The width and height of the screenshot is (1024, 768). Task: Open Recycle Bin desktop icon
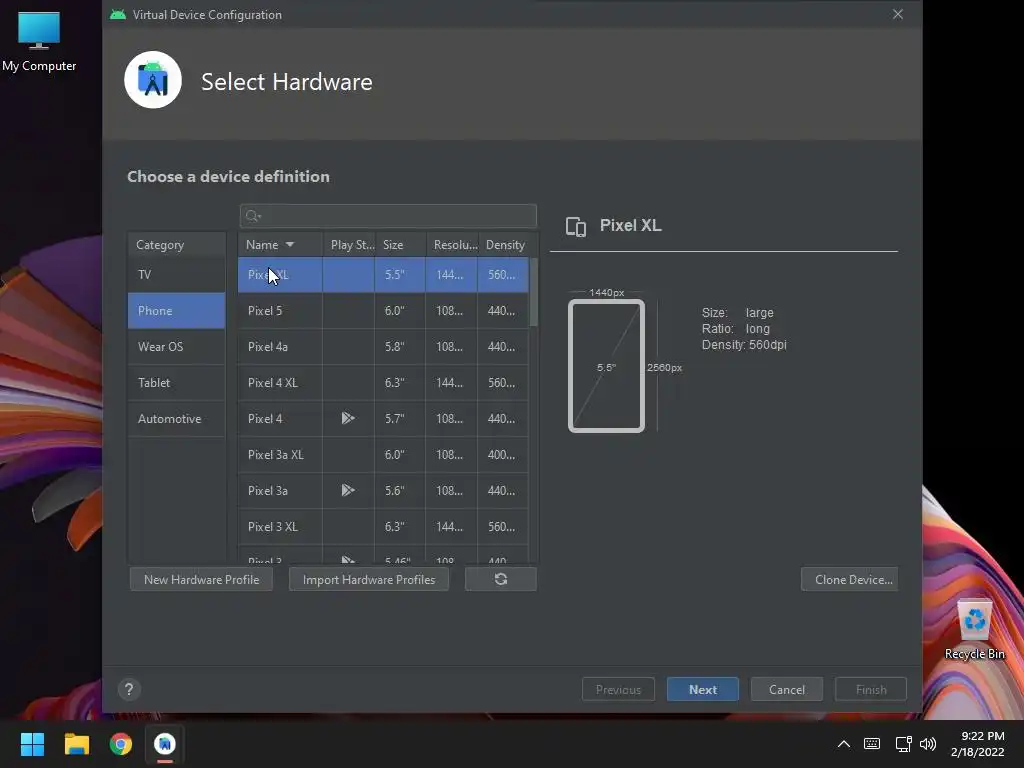coord(974,630)
